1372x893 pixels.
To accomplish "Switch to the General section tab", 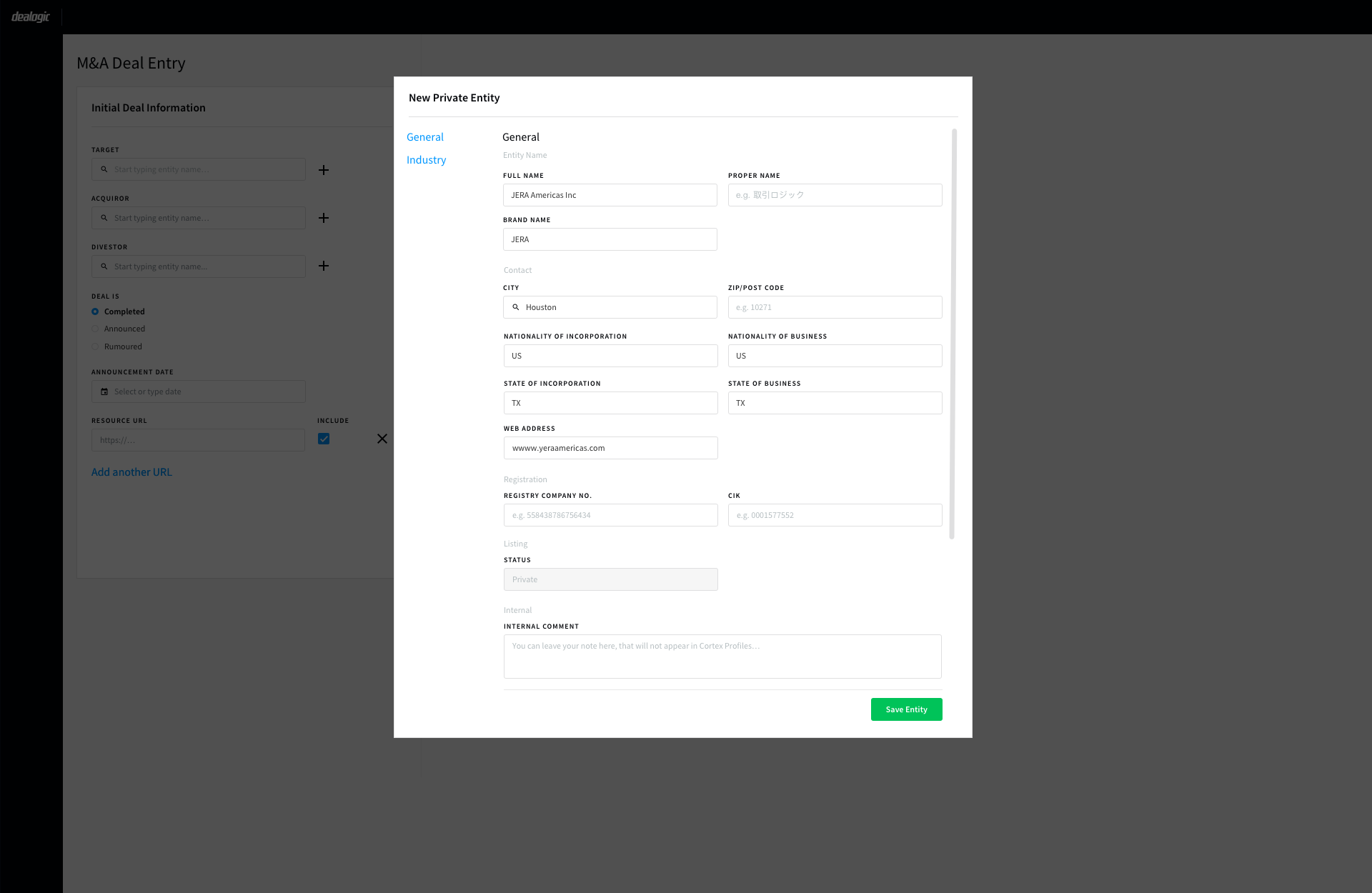I will point(424,137).
